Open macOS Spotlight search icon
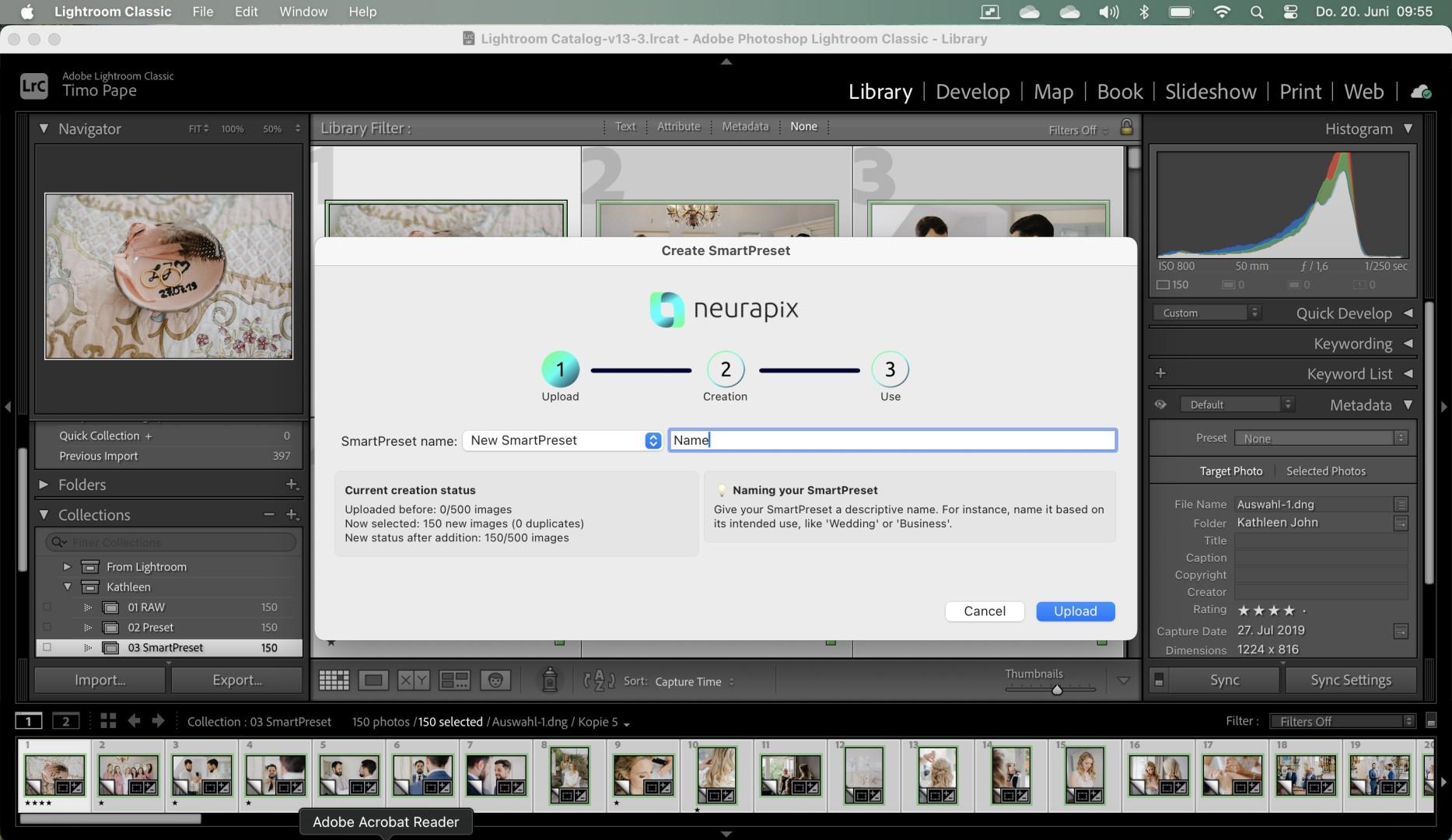The height and width of the screenshot is (840, 1452). pyautogui.click(x=1257, y=12)
